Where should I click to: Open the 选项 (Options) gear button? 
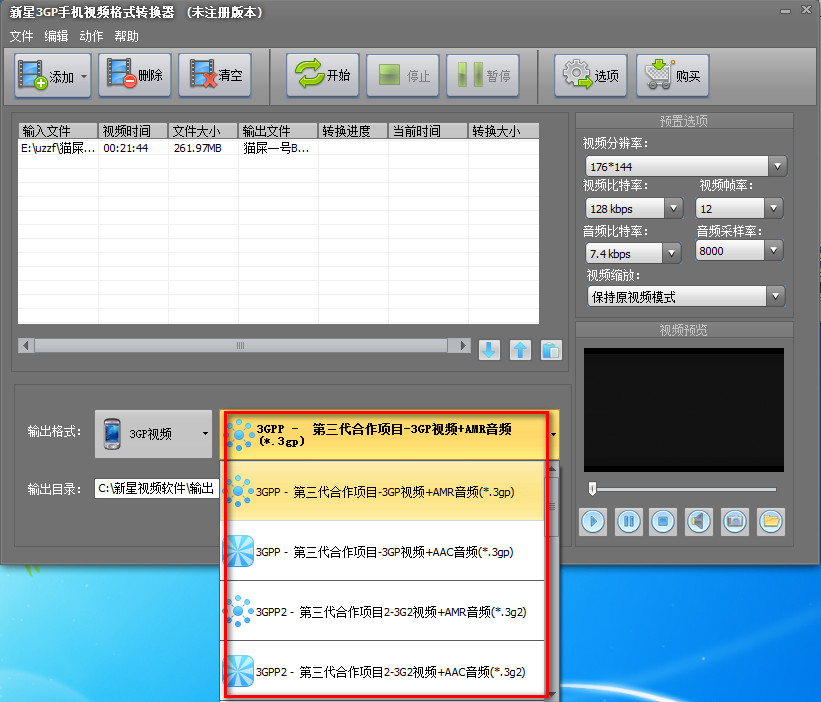tap(591, 76)
